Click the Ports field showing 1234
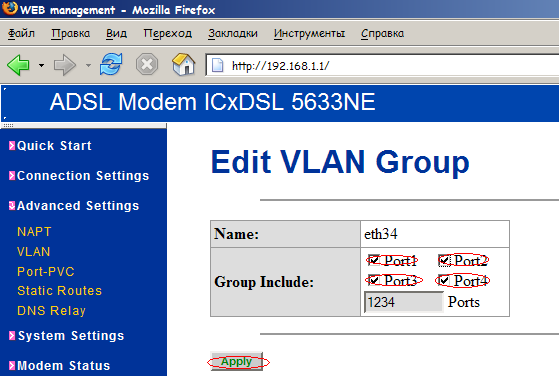This screenshot has height=376, width=559. 404,302
